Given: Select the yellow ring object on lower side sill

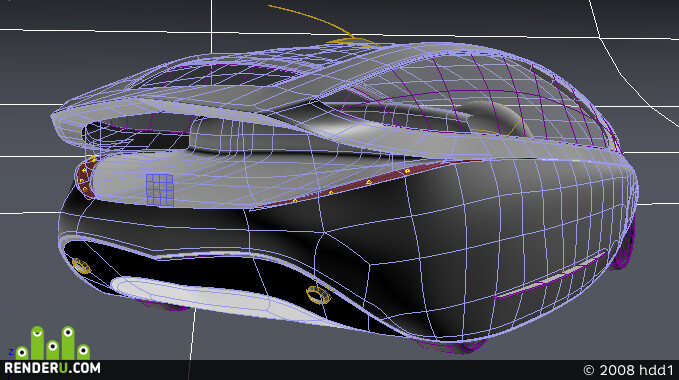Looking at the screenshot, I should 318,295.
